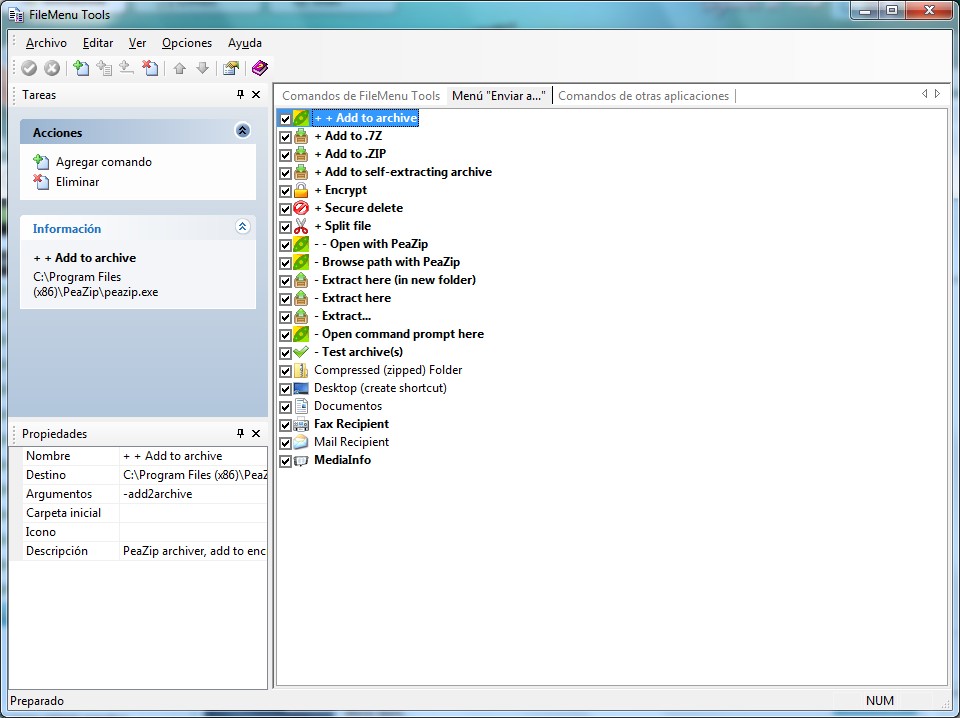This screenshot has width=960, height=718.
Task: Click the fax machine icon for Fax Recipient
Action: point(301,424)
